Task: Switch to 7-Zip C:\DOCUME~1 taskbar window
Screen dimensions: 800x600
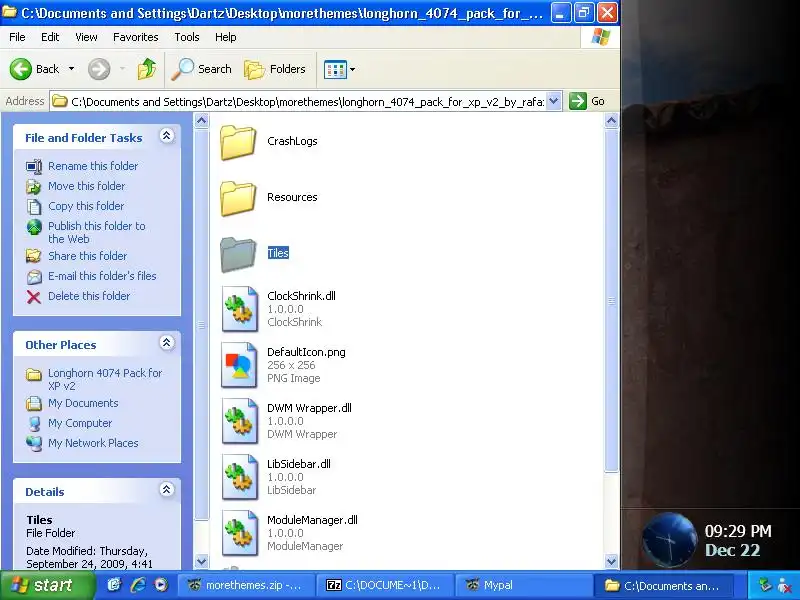Action: pos(383,585)
